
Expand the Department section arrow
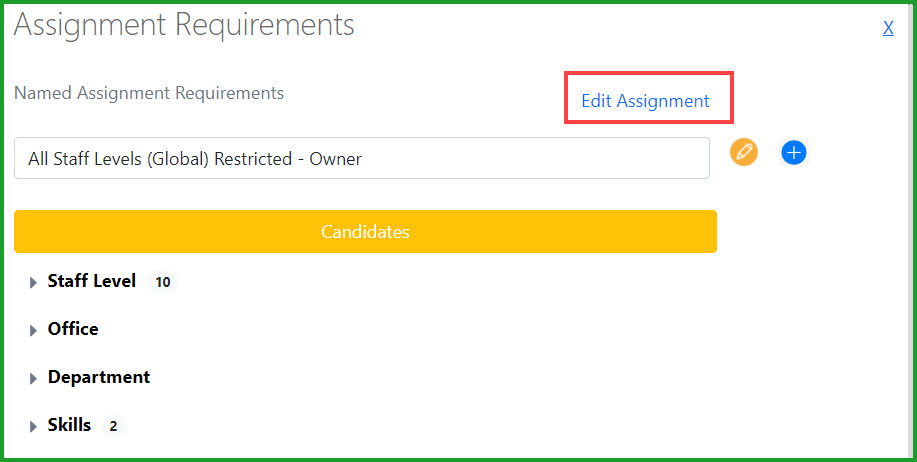click(x=33, y=379)
